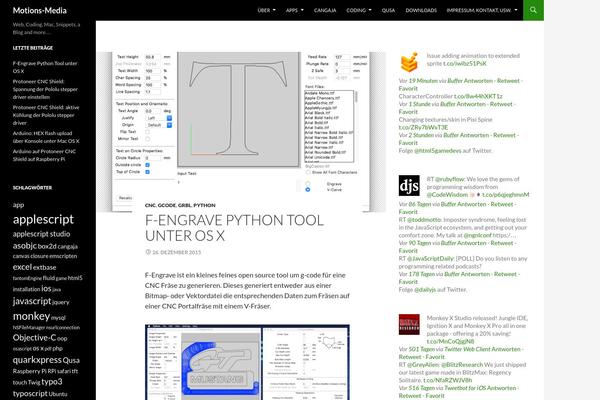Open the t.co/MnCoQjgNB tweet link
Viewport: 600px width, 400px height.
coord(450,341)
